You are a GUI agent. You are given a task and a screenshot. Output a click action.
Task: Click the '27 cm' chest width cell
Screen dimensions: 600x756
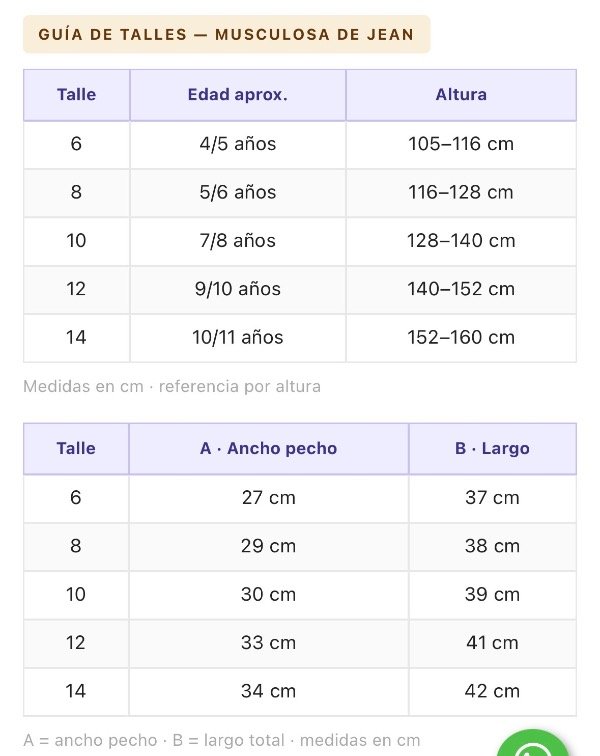click(x=269, y=499)
